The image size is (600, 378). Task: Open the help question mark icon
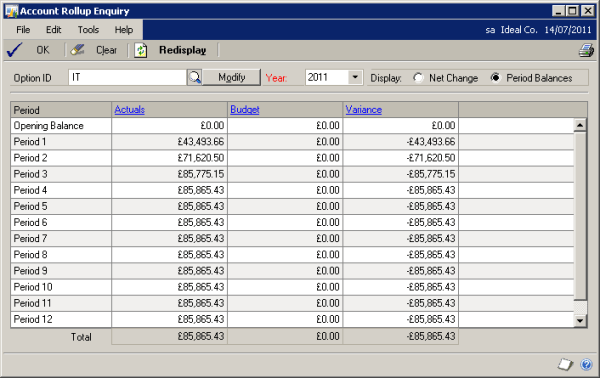click(x=586, y=364)
